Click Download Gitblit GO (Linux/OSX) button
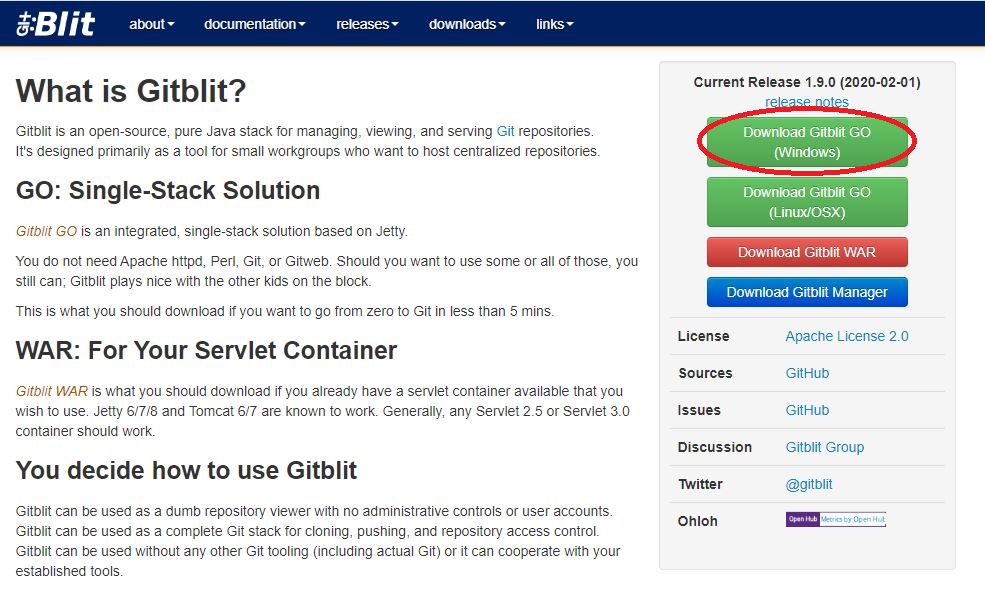 [x=806, y=202]
